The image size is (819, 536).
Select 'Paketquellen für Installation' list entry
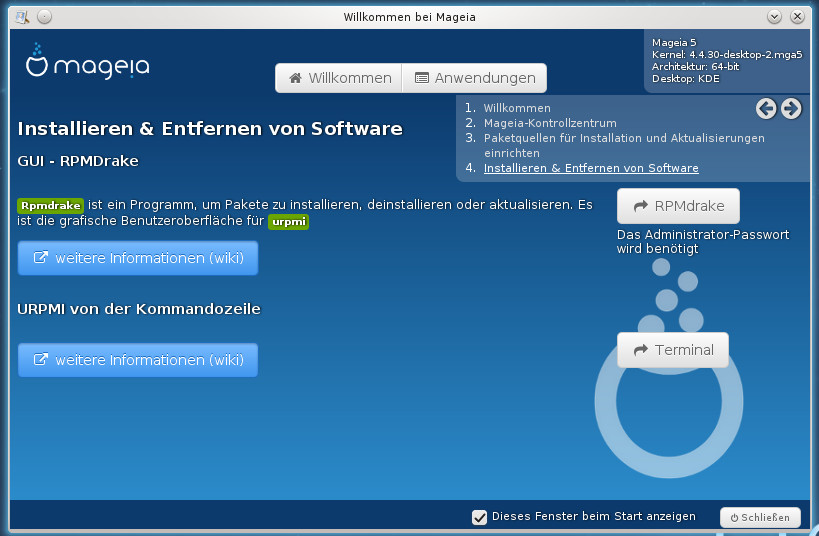[624, 145]
